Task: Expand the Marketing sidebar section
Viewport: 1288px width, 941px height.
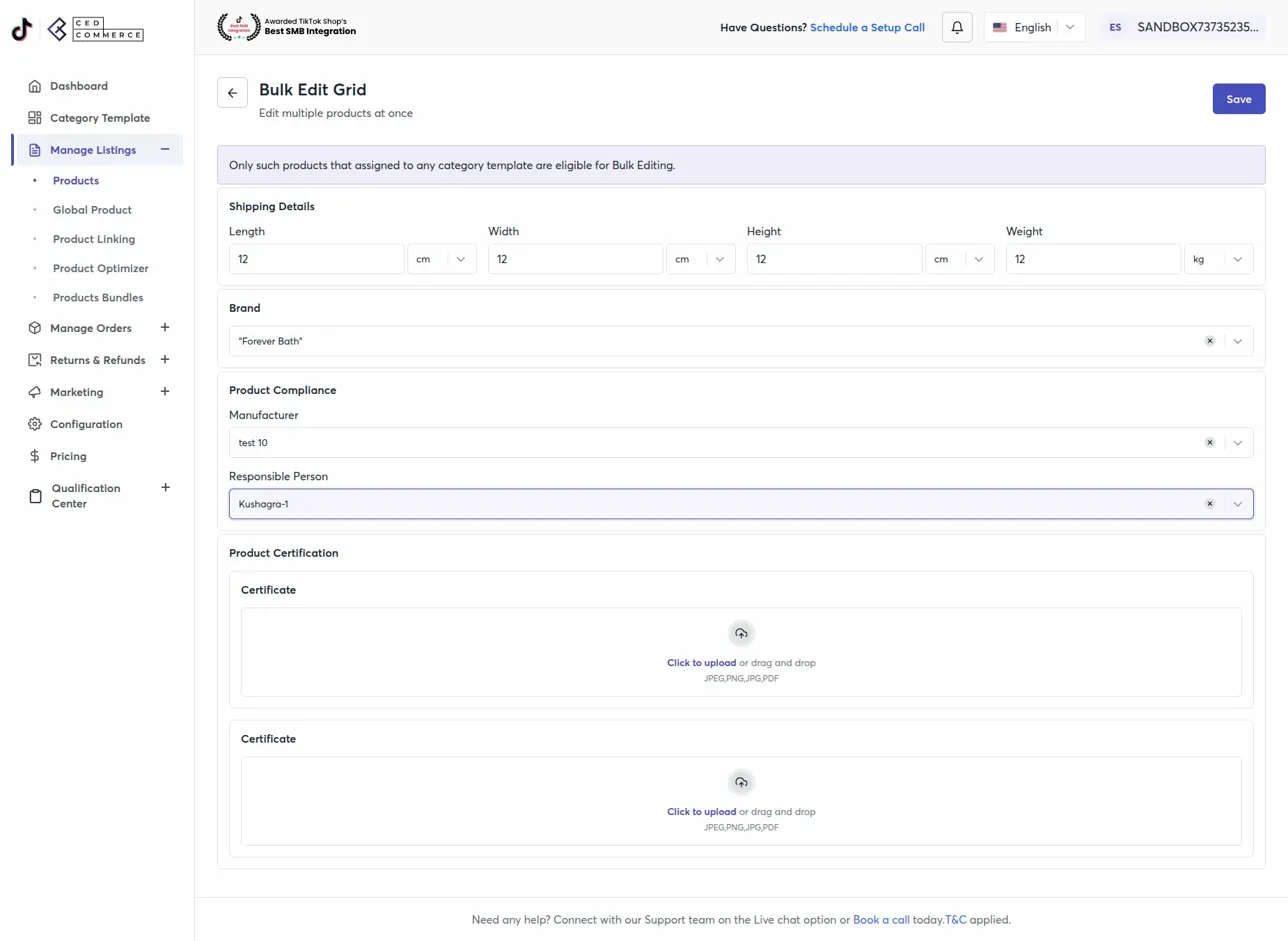Action: 165,392
